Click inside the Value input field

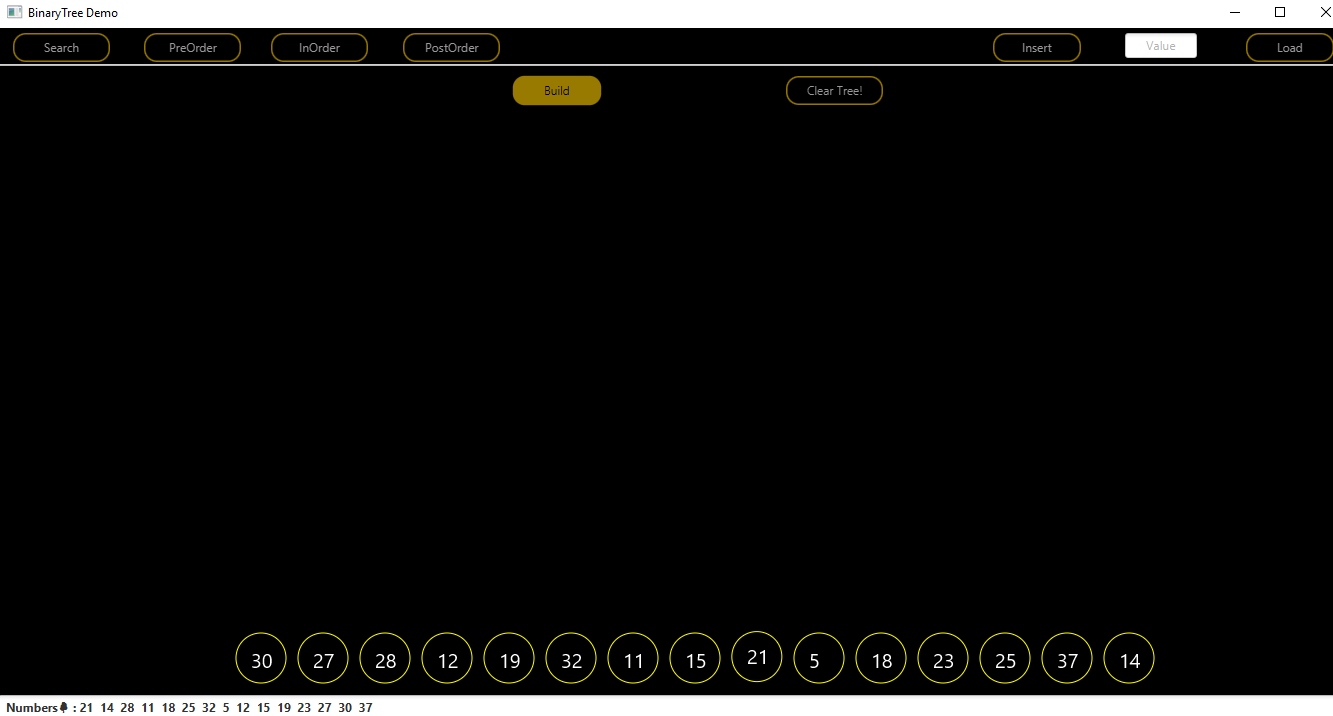[1160, 45]
